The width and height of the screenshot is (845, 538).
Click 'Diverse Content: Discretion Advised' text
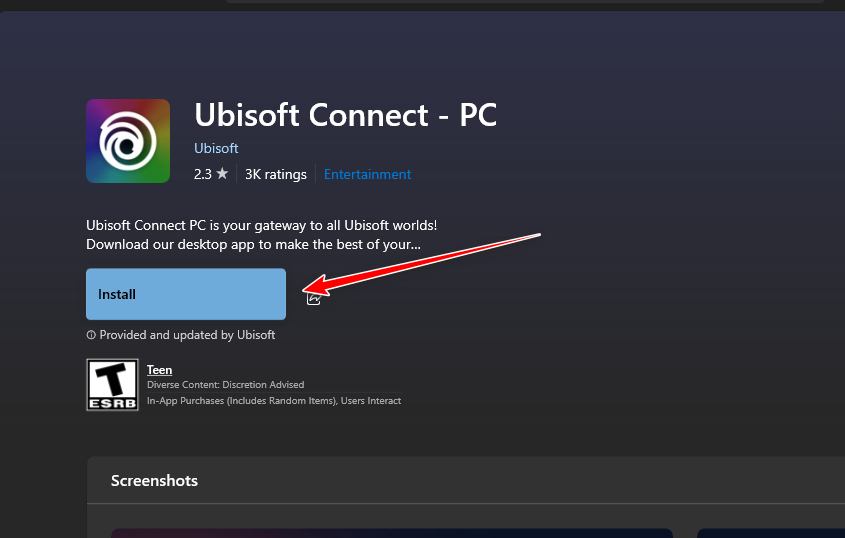(x=225, y=385)
